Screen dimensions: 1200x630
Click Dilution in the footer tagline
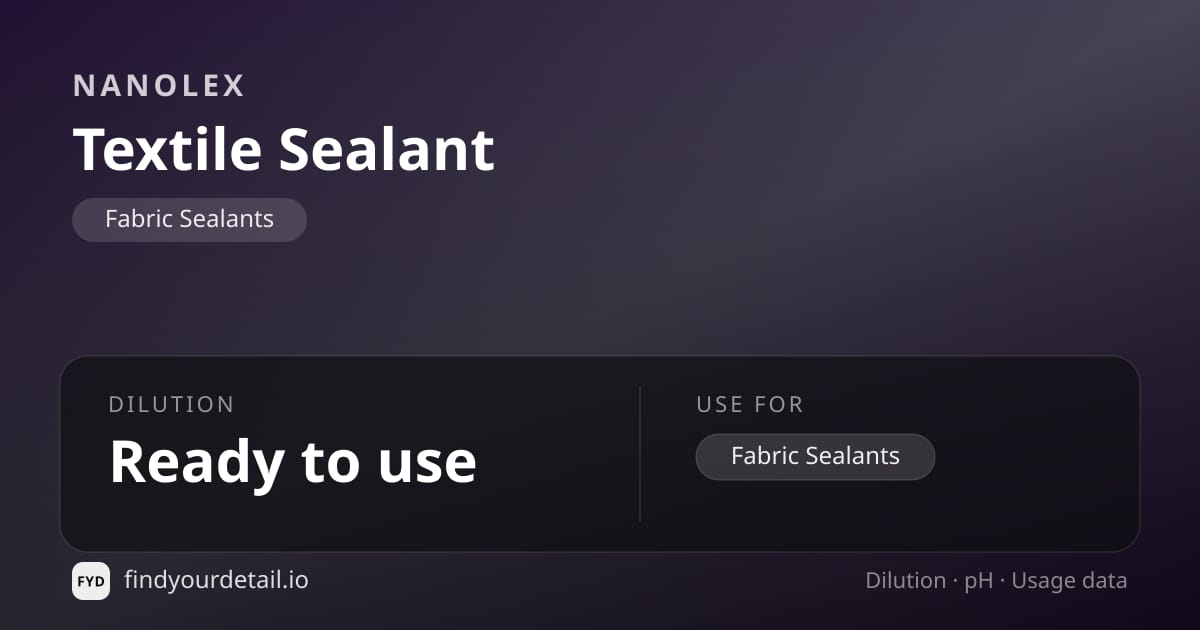pos(906,581)
